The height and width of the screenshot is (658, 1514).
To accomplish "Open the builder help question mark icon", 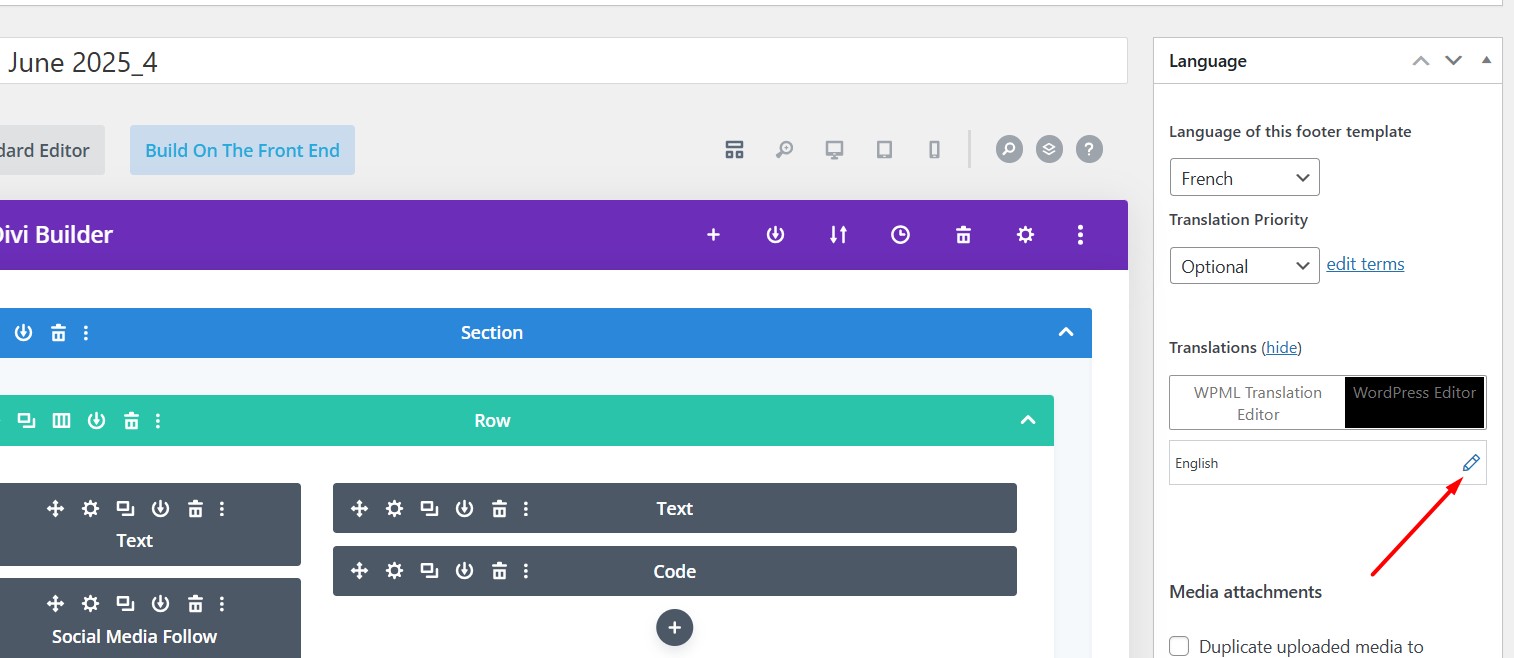I will point(1089,150).
